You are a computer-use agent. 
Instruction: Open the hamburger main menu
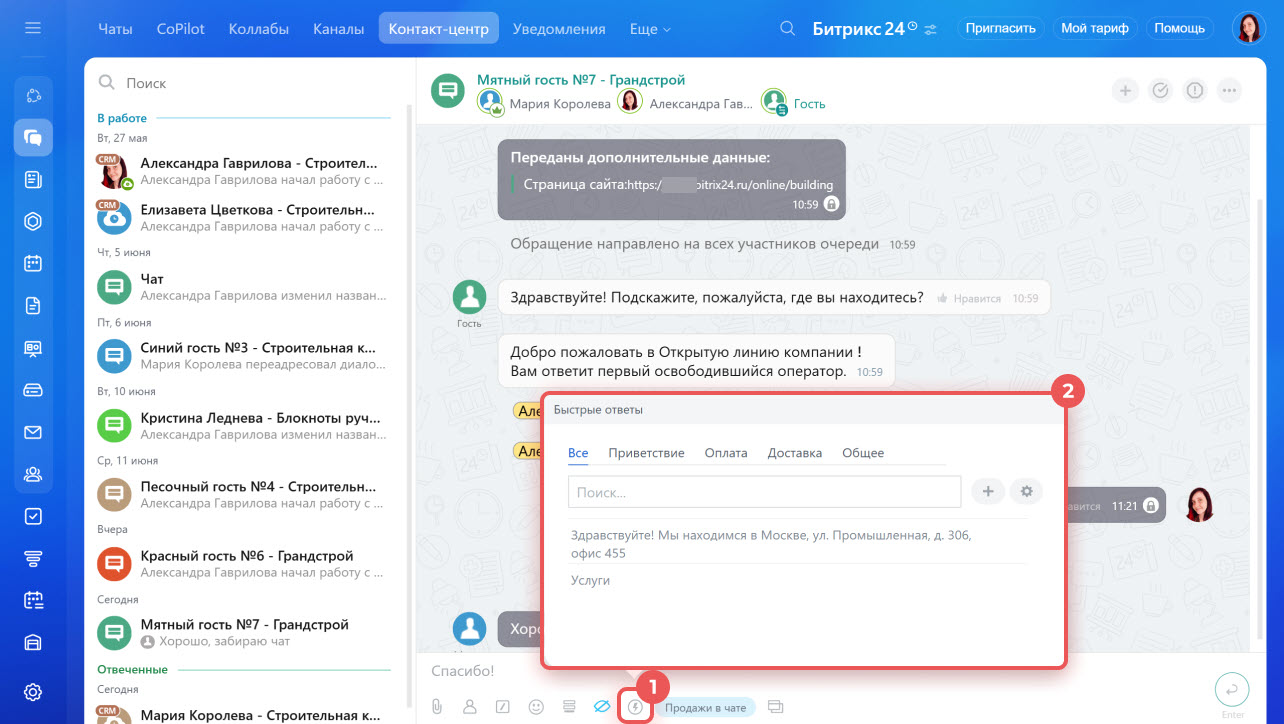point(33,27)
